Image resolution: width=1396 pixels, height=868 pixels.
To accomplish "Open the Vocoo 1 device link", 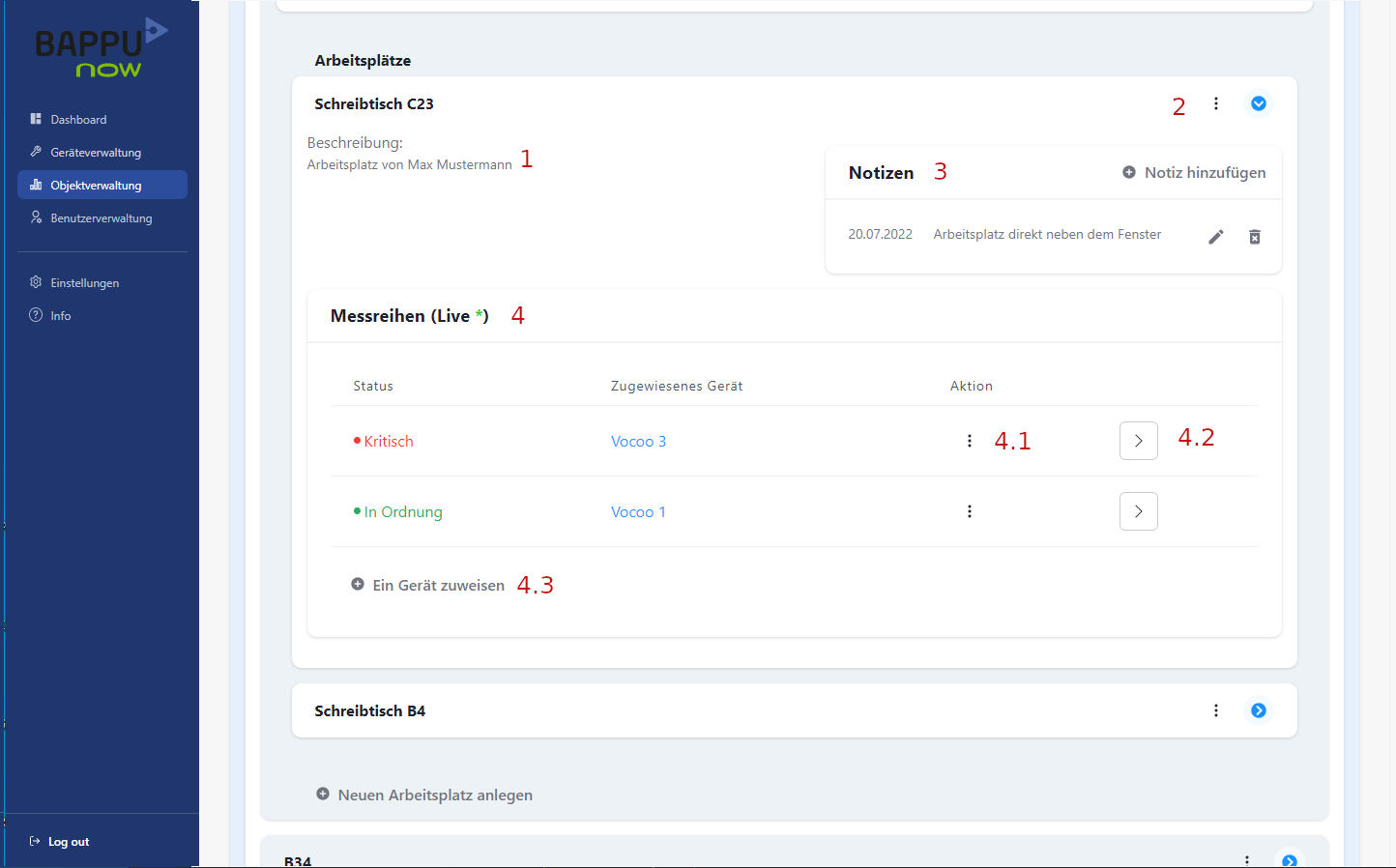I will pyautogui.click(x=638, y=511).
